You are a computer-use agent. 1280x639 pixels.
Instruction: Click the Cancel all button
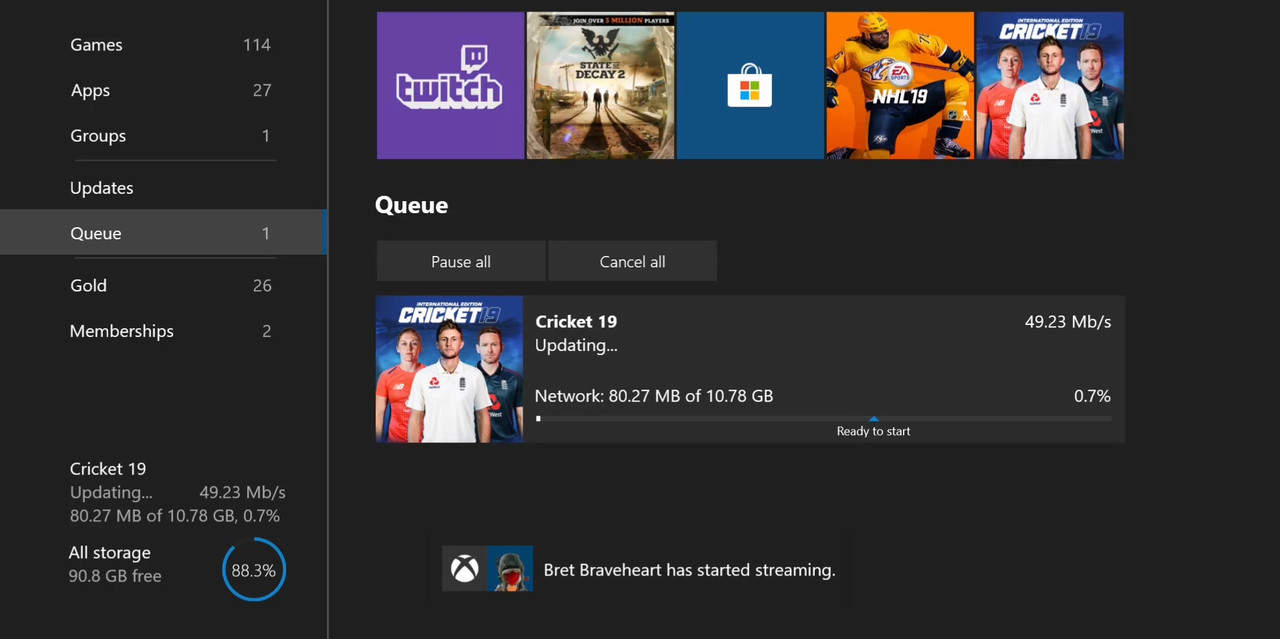(633, 261)
